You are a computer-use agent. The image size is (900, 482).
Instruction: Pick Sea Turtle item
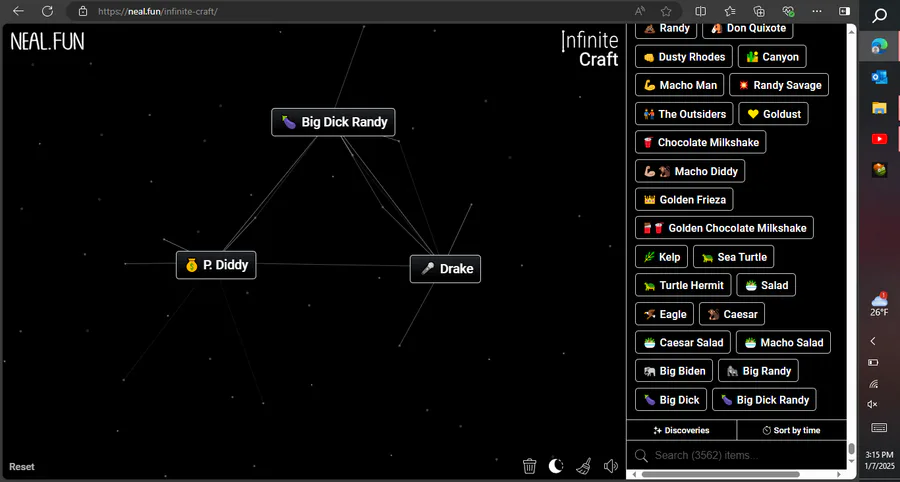click(734, 256)
